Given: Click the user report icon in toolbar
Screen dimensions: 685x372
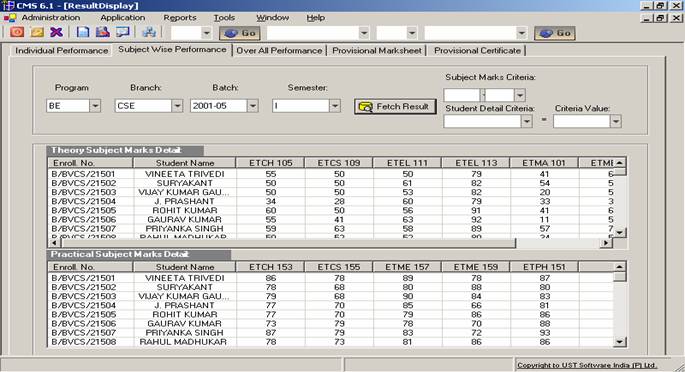Looking at the screenshot, I should [x=103, y=32].
